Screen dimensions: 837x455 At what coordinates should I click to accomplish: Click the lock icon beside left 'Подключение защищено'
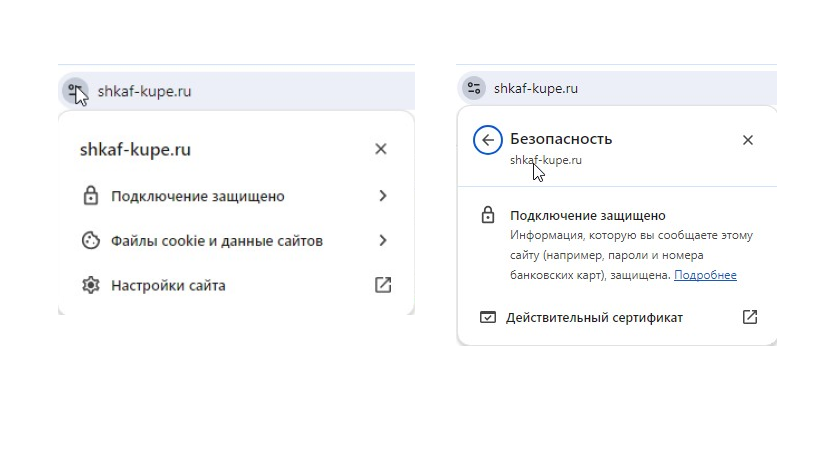(x=91, y=196)
